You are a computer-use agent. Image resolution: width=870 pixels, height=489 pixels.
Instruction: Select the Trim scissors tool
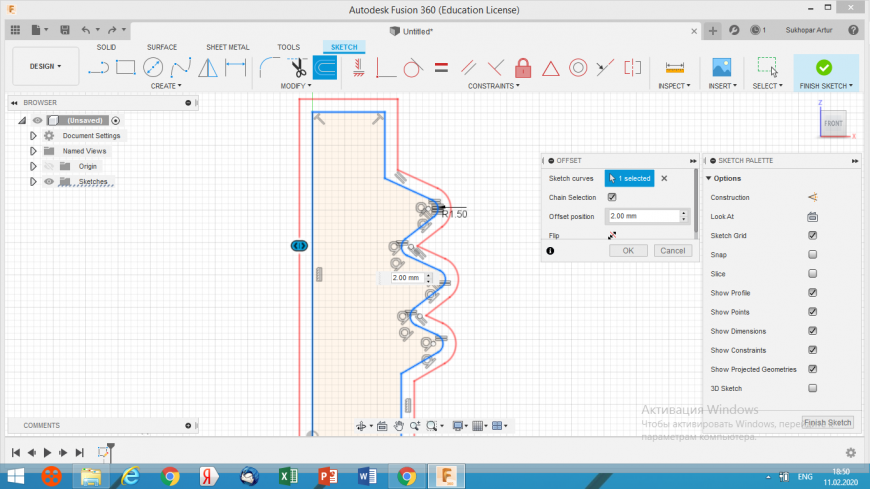coord(298,68)
